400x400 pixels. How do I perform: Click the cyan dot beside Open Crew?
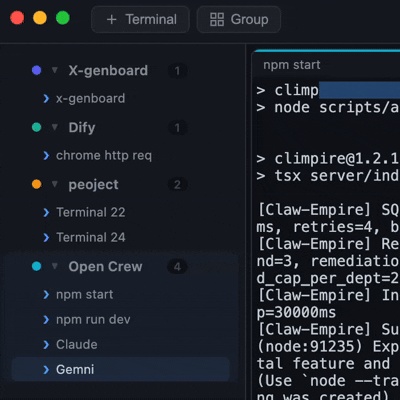[x=37, y=266]
